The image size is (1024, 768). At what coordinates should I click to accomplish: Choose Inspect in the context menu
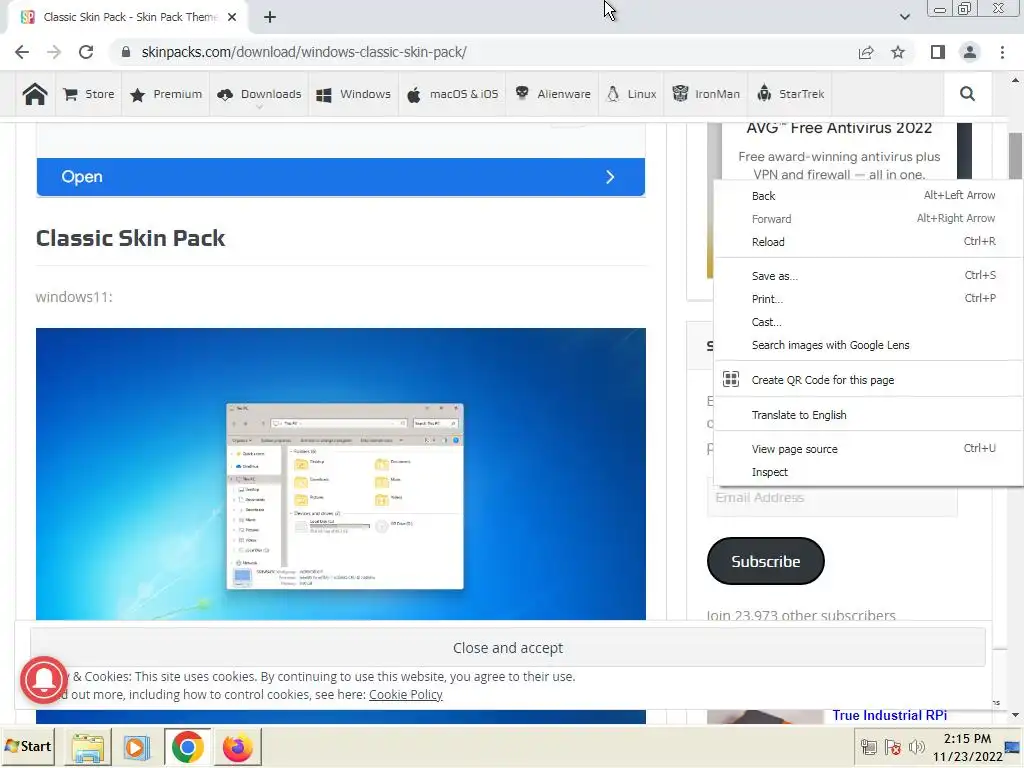pos(869,472)
